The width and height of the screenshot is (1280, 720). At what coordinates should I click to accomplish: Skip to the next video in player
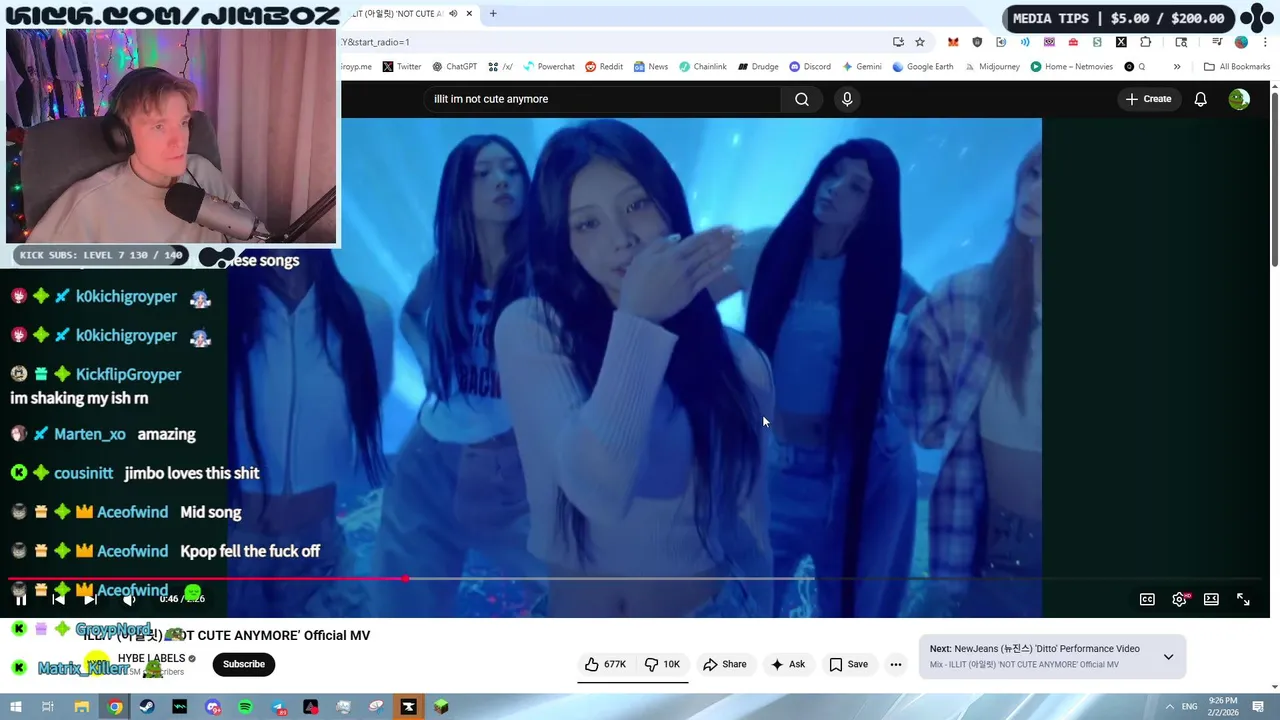pos(91,599)
